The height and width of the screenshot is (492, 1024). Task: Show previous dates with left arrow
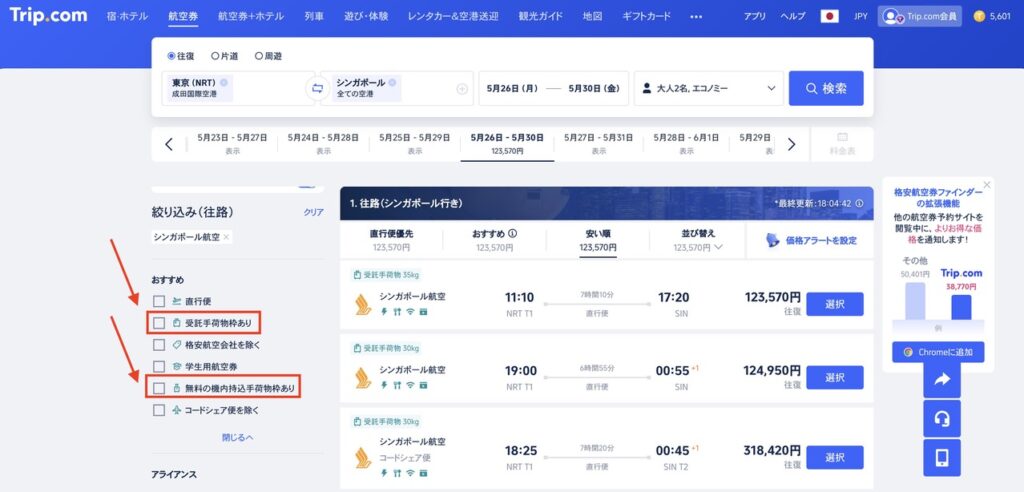(x=168, y=144)
